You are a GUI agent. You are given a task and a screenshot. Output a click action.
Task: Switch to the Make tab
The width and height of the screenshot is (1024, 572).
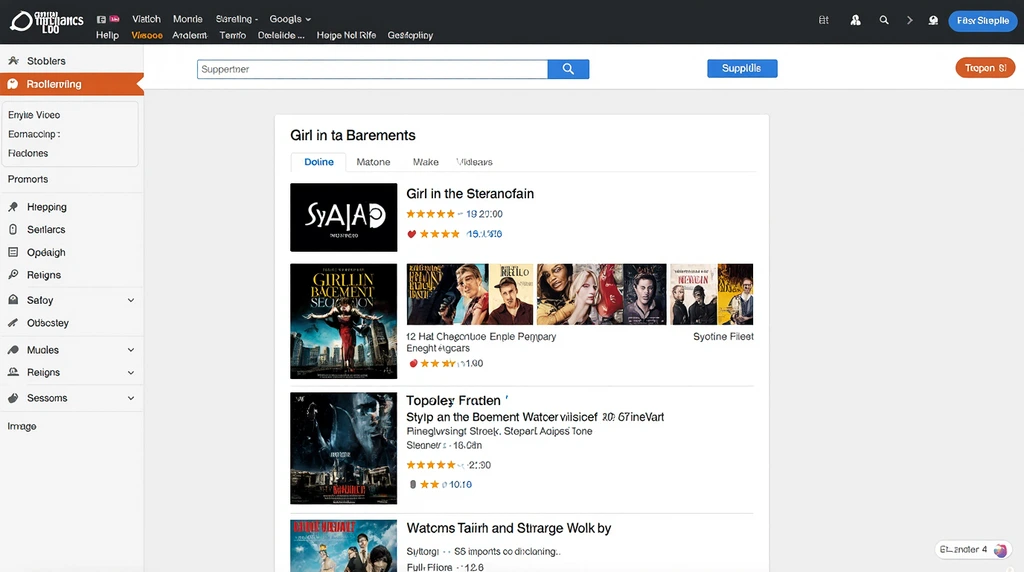pos(426,162)
